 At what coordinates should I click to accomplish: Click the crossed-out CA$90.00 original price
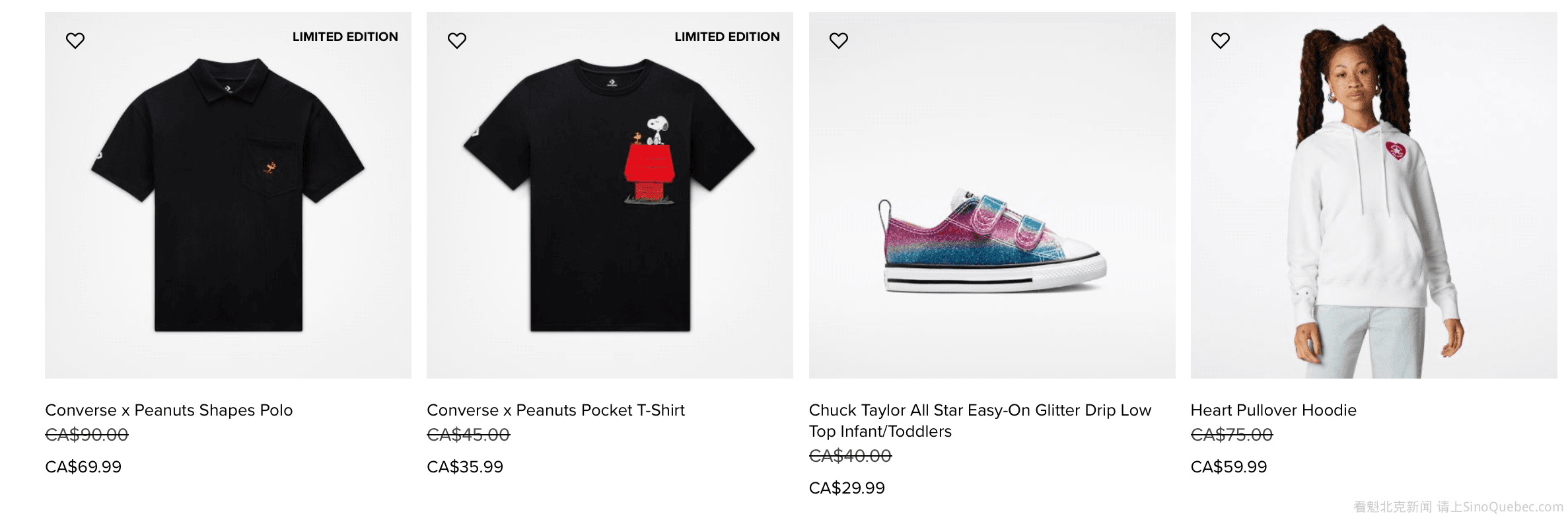coord(87,435)
